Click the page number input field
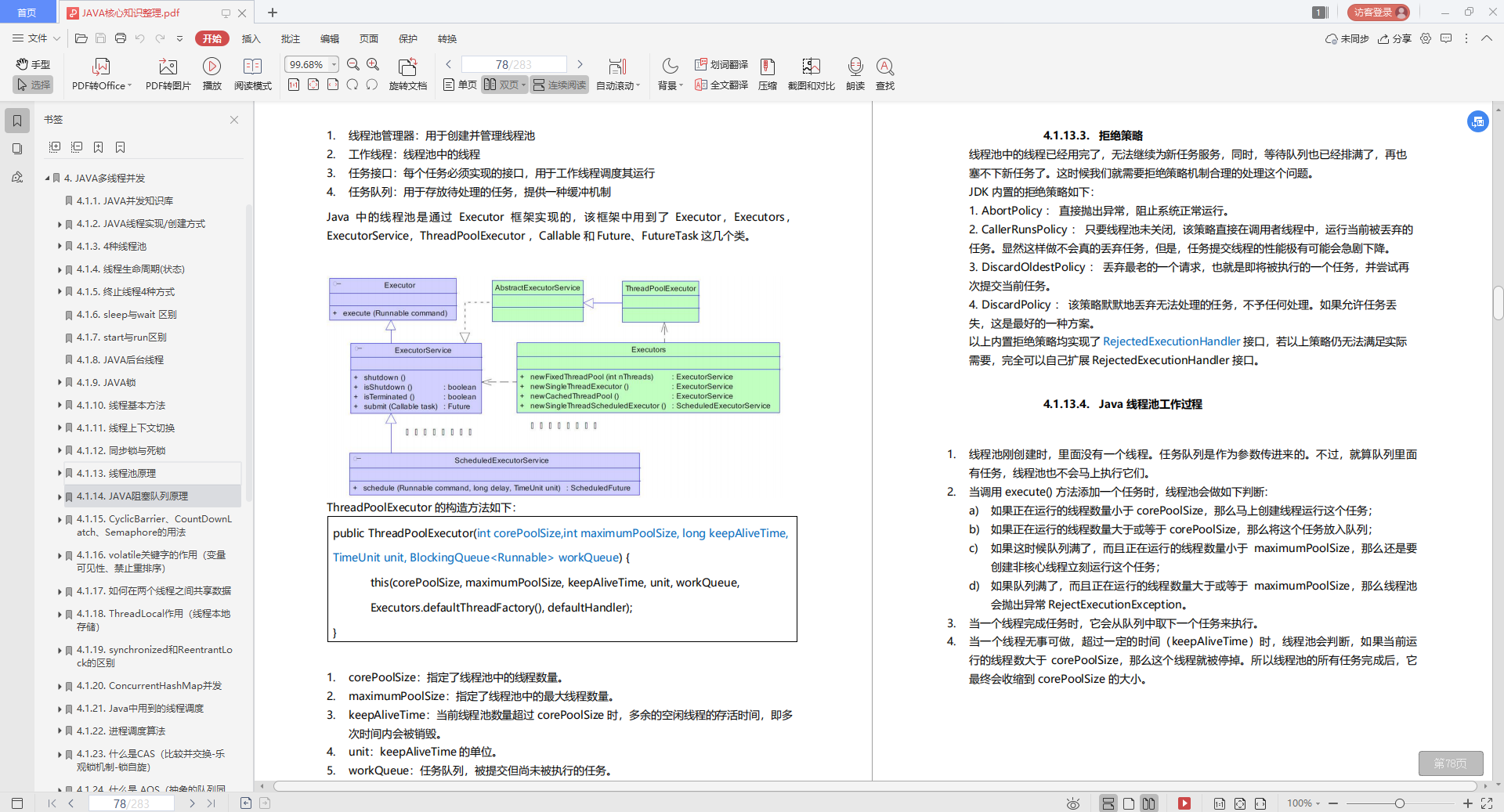The width and height of the screenshot is (1504, 812). (x=513, y=63)
